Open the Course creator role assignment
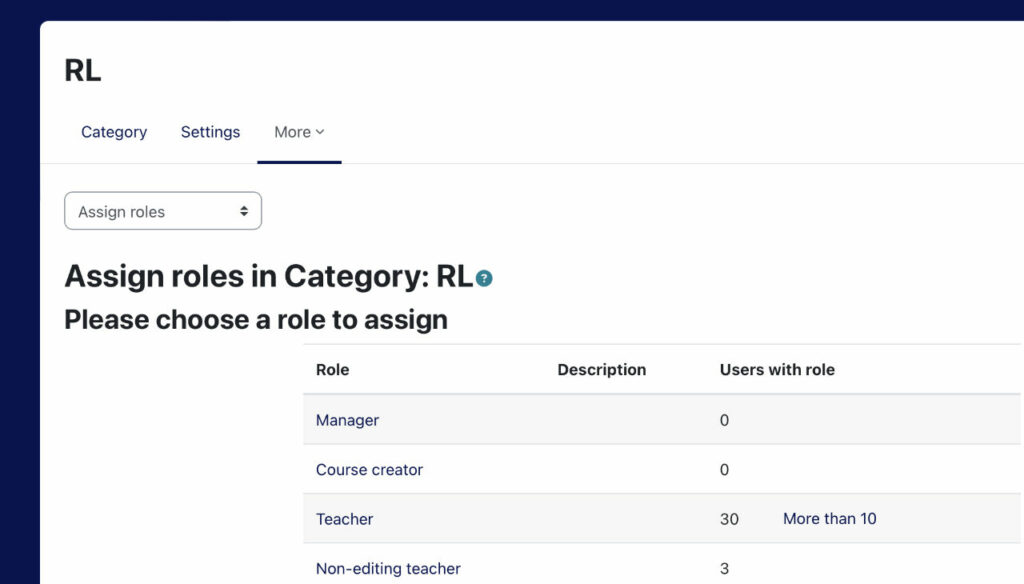 369,469
